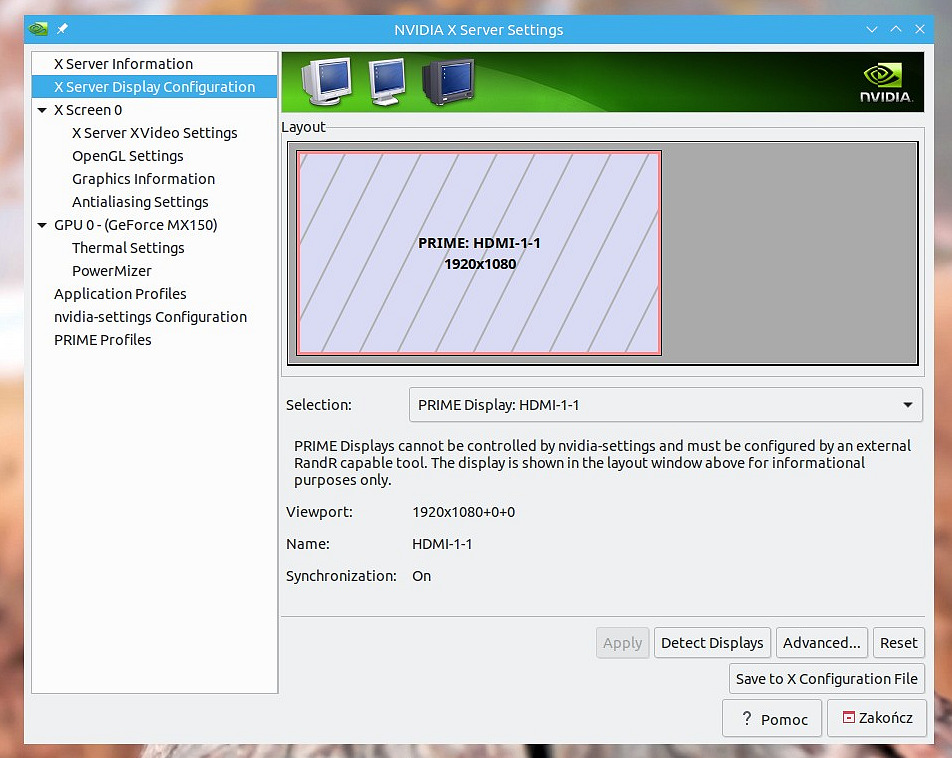This screenshot has height=758, width=952.
Task: Open X Server Information page
Action: (154, 64)
